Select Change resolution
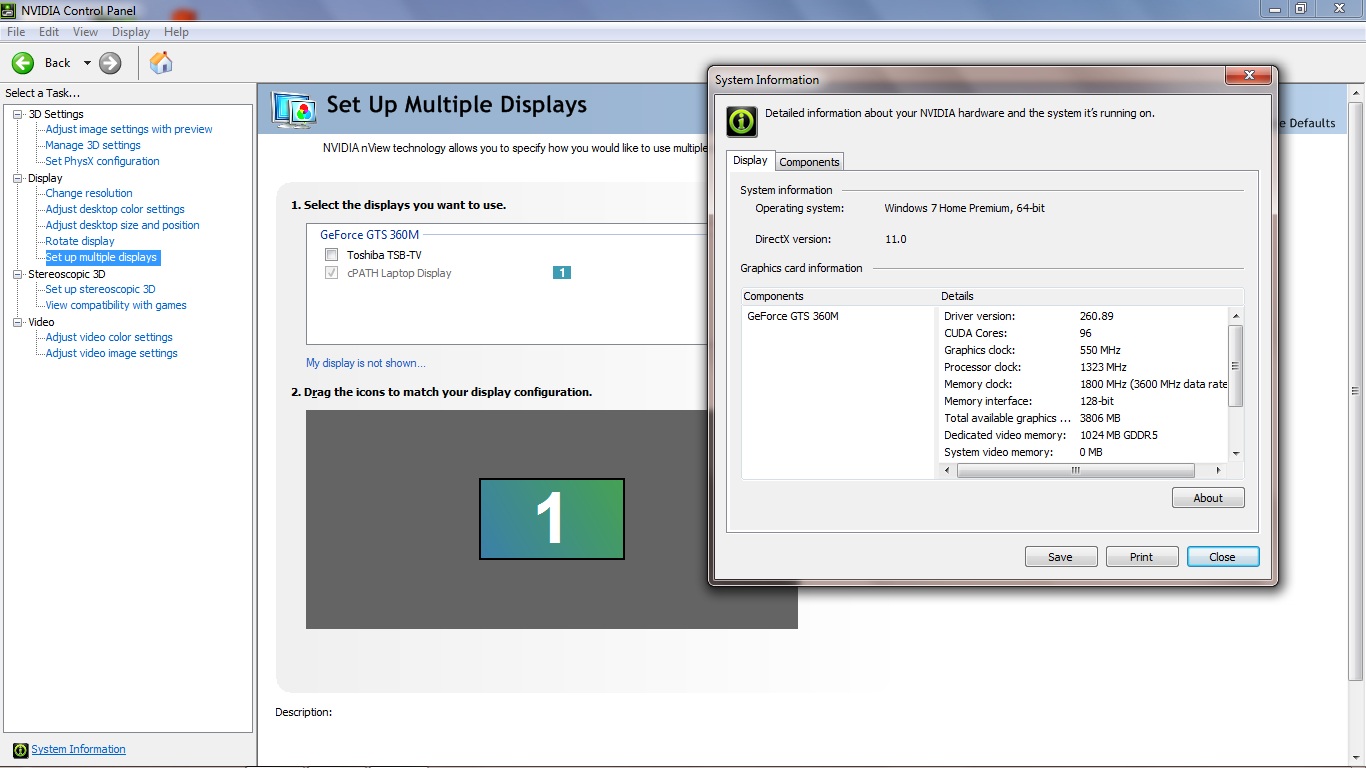 click(x=89, y=193)
